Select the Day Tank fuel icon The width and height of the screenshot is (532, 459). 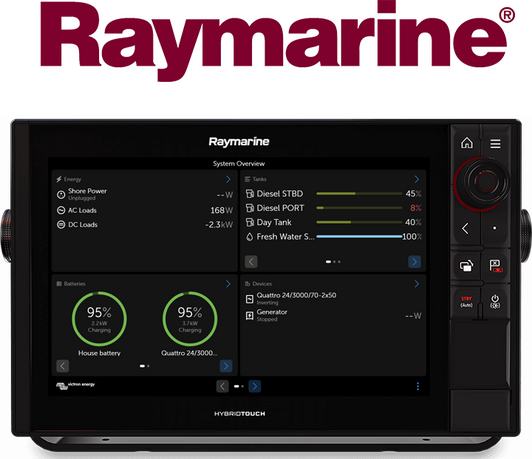(250, 222)
